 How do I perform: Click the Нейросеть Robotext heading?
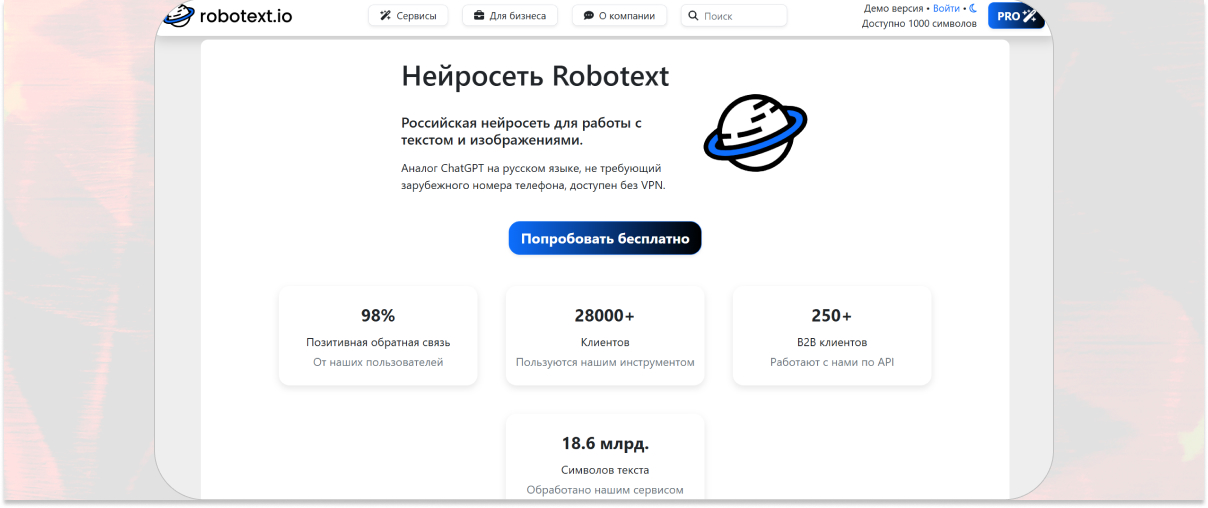pyautogui.click(x=535, y=76)
